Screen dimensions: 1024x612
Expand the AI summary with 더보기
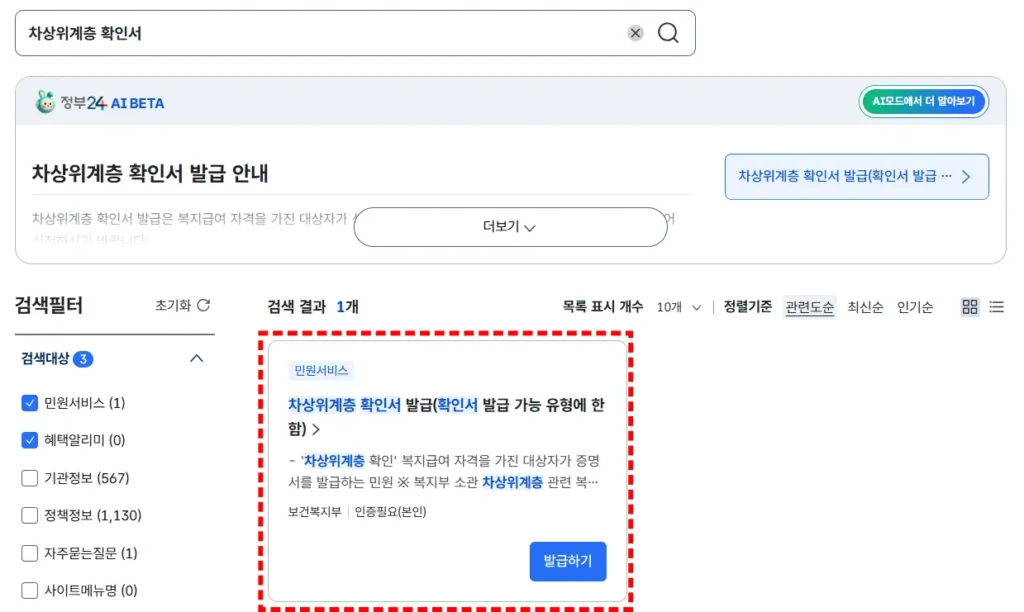510,227
